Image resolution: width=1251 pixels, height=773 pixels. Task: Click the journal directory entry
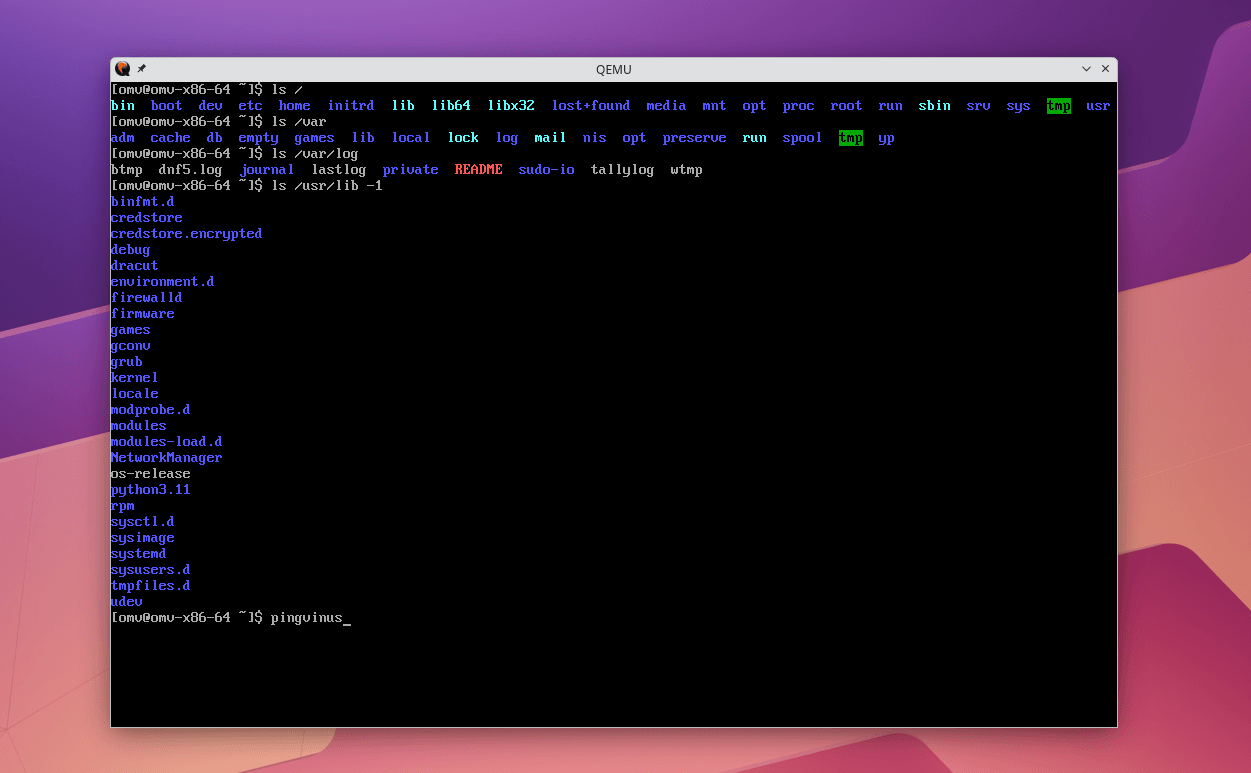pyautogui.click(x=267, y=170)
